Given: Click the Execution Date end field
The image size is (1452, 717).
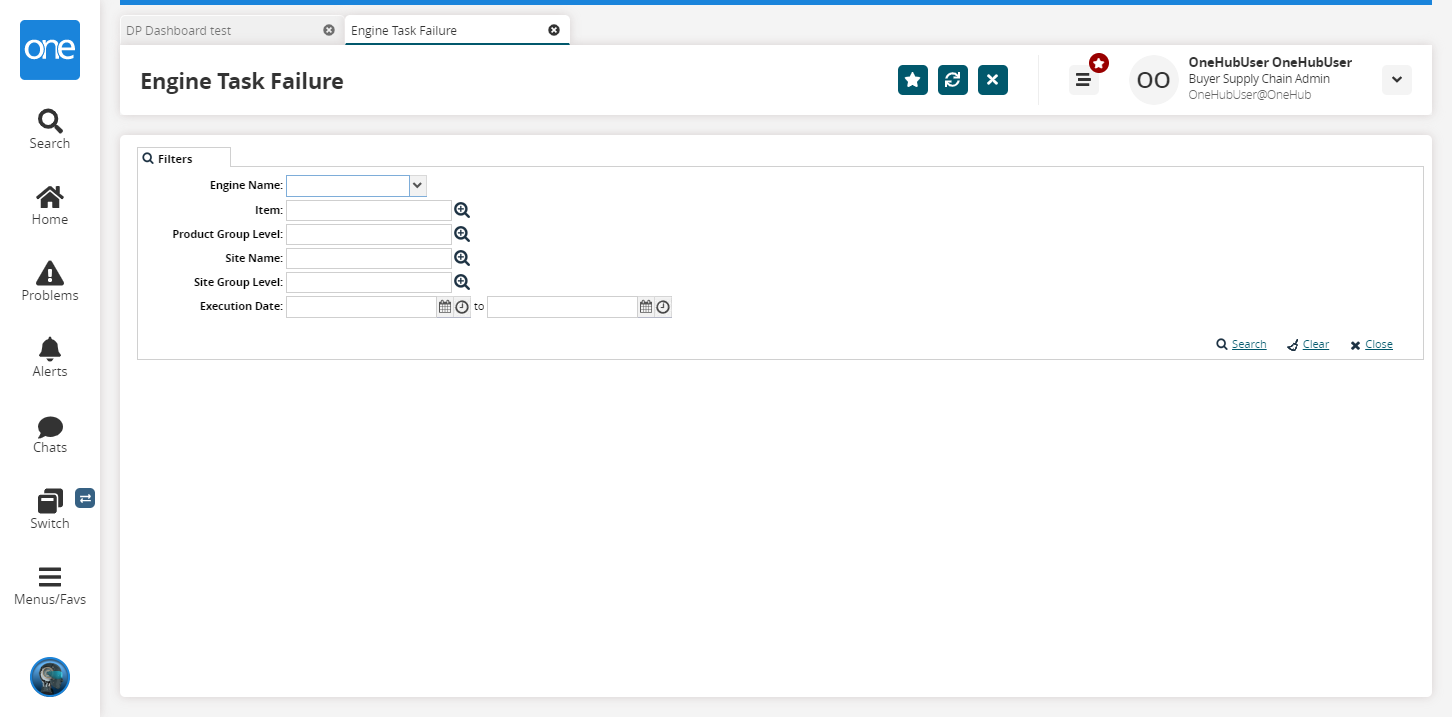Looking at the screenshot, I should point(562,307).
